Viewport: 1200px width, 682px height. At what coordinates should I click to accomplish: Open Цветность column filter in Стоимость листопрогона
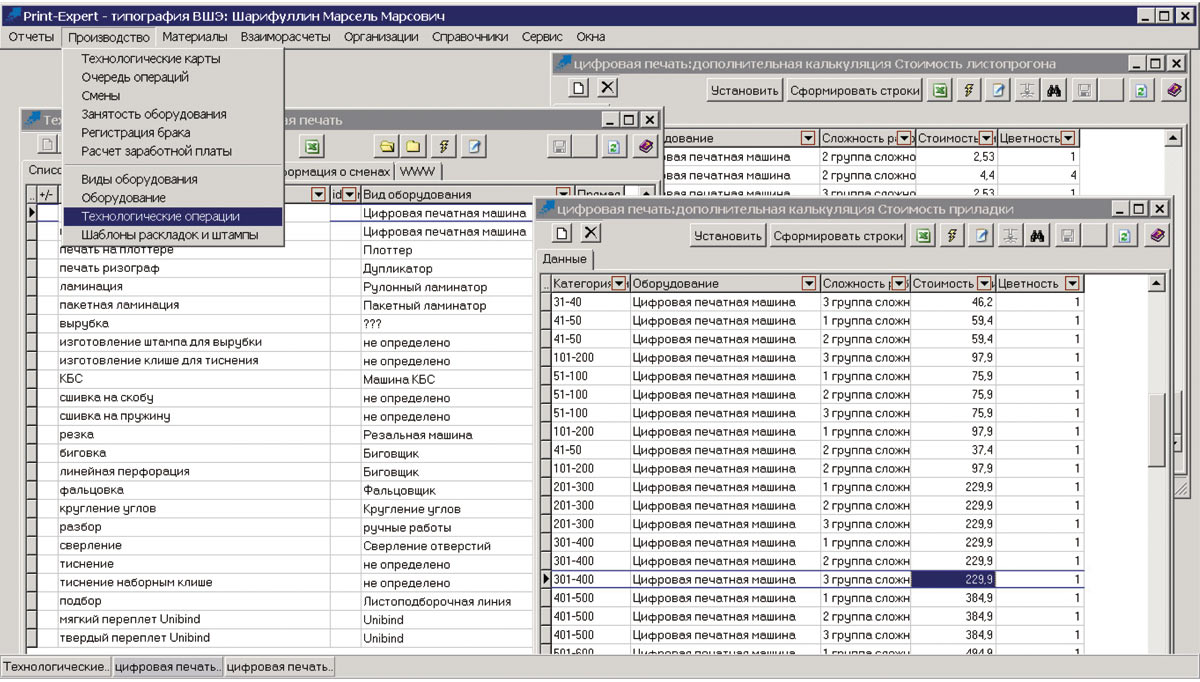pyautogui.click(x=1068, y=138)
